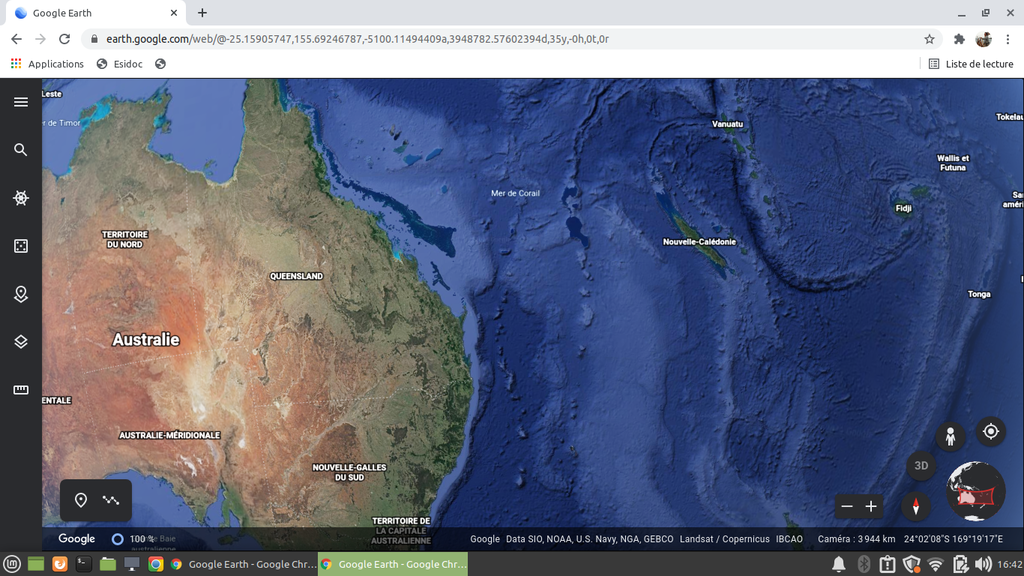1024x576 pixels.
Task: Launch Firefox from the taskbar
Action: 59,564
